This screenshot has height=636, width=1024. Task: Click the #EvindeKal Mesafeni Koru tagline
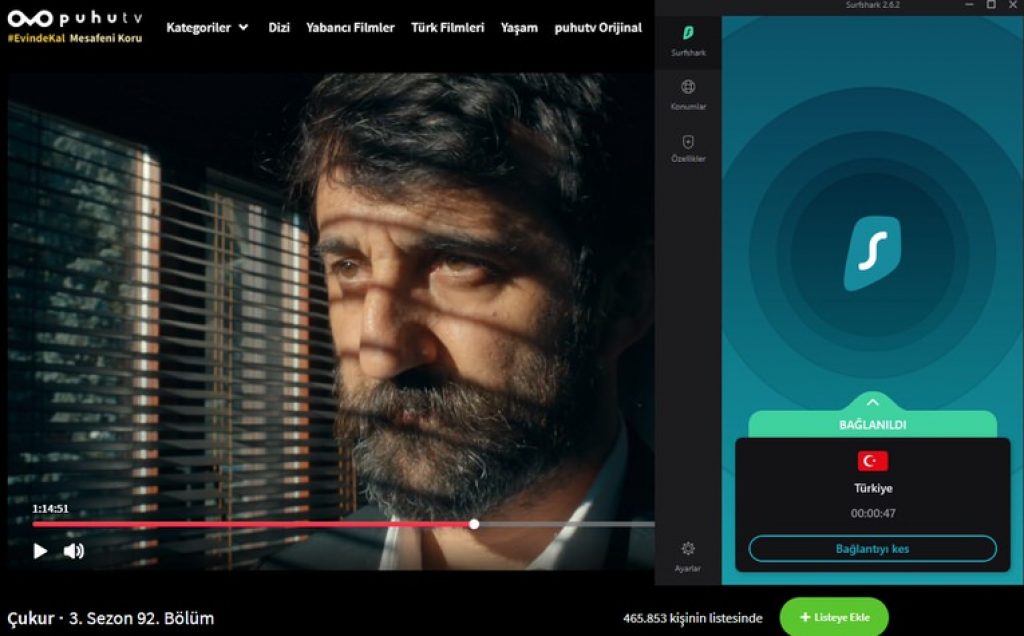pos(74,39)
